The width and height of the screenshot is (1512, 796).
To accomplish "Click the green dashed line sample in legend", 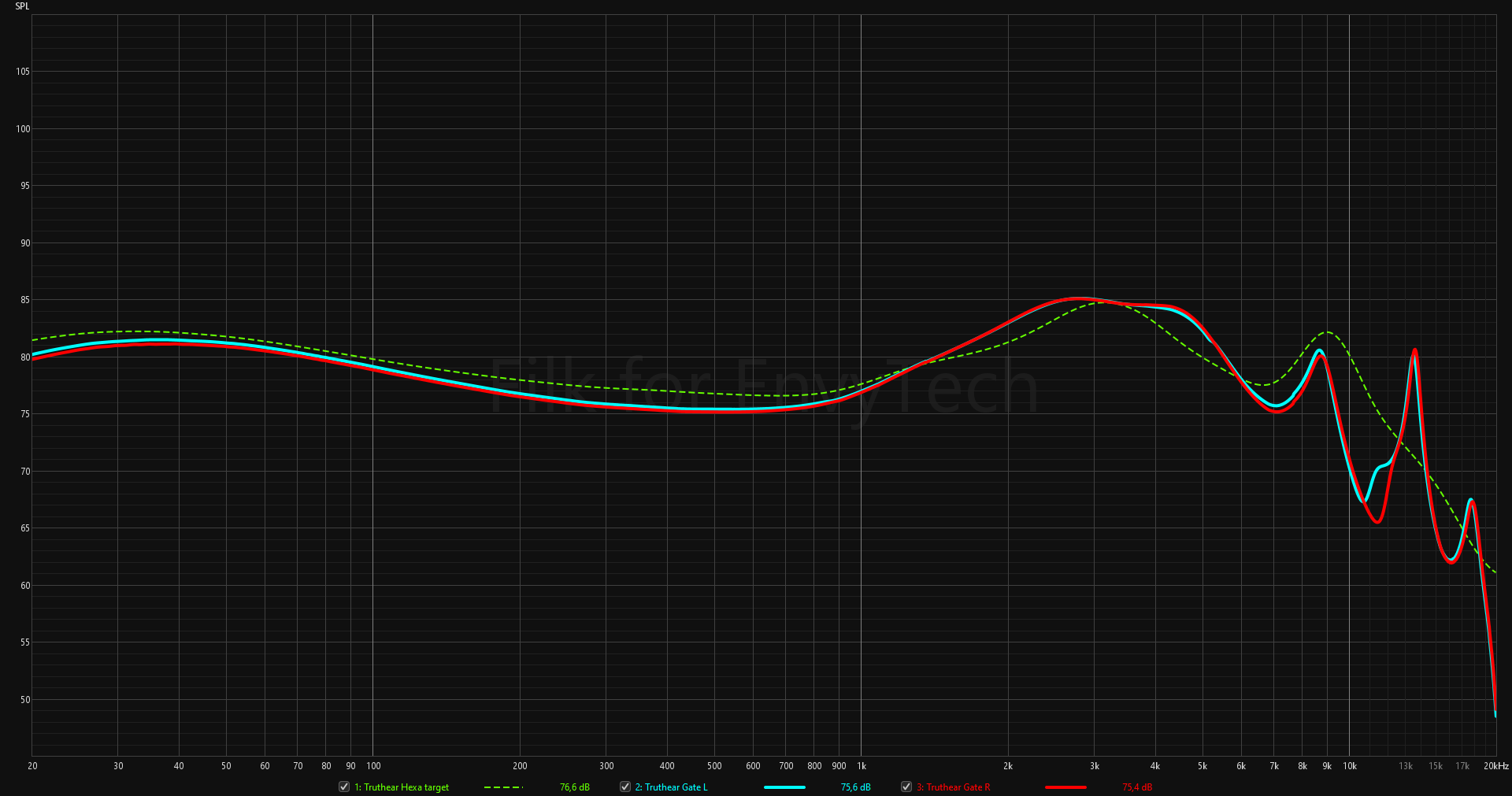I will [503, 787].
